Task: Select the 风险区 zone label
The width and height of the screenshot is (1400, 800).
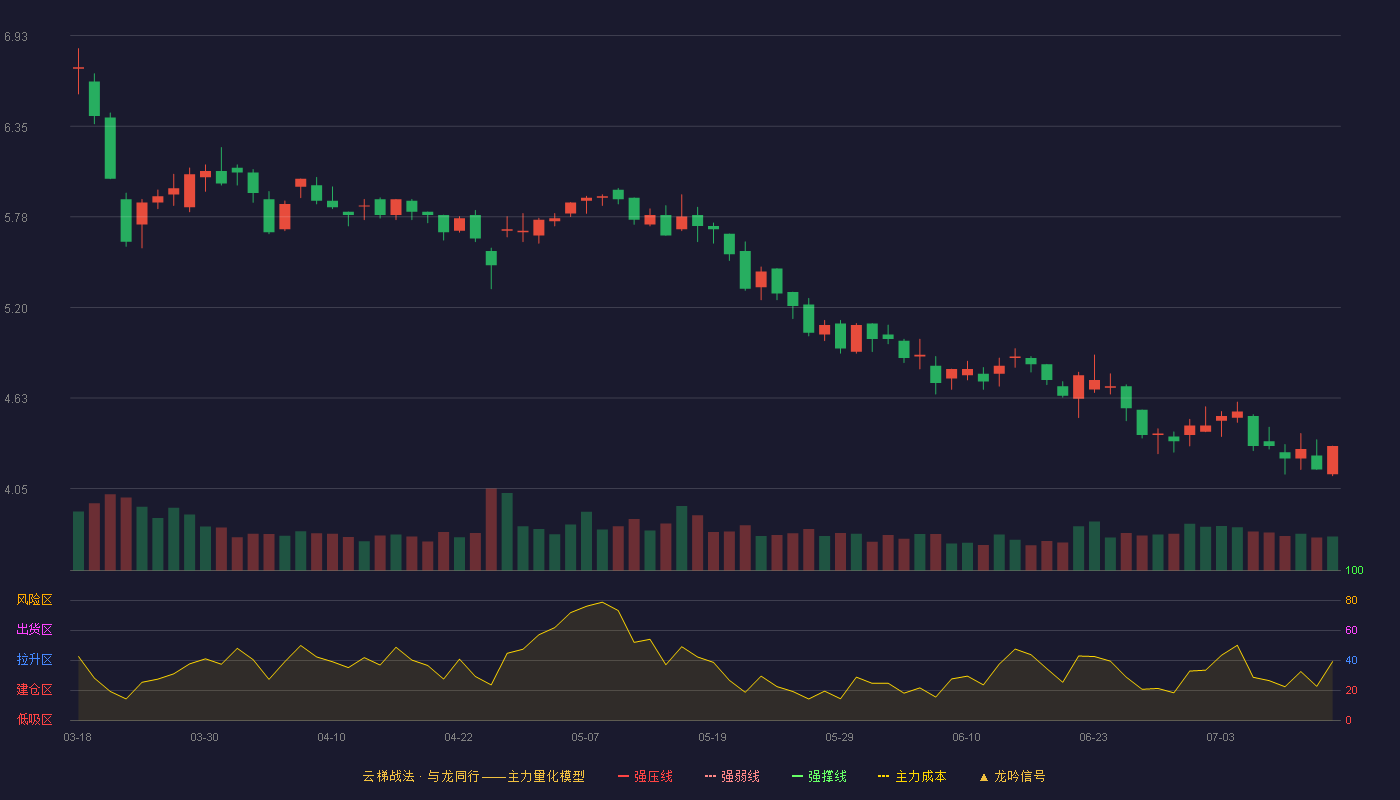Action: coord(34,600)
